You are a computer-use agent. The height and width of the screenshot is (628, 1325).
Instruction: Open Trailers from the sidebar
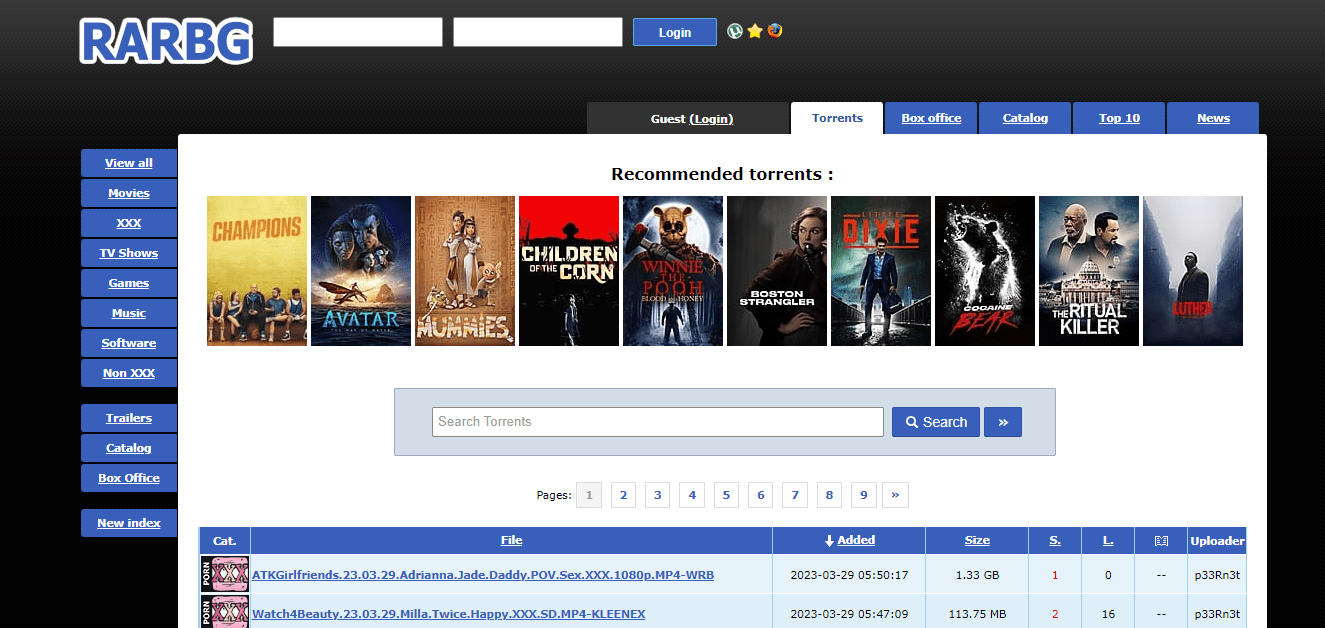pyautogui.click(x=129, y=418)
